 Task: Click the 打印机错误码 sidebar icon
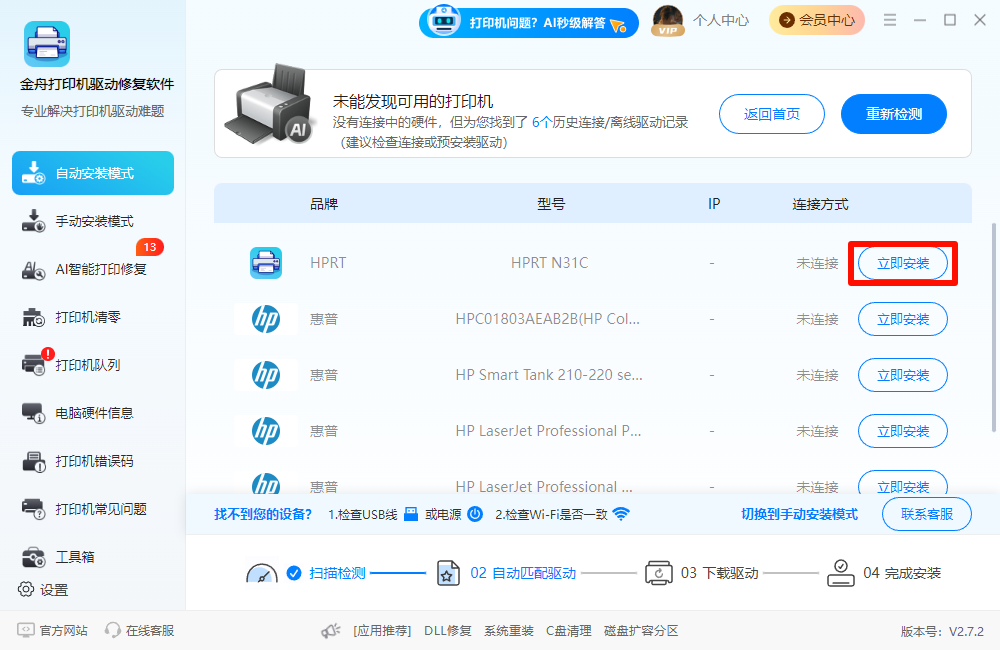[x=33, y=461]
